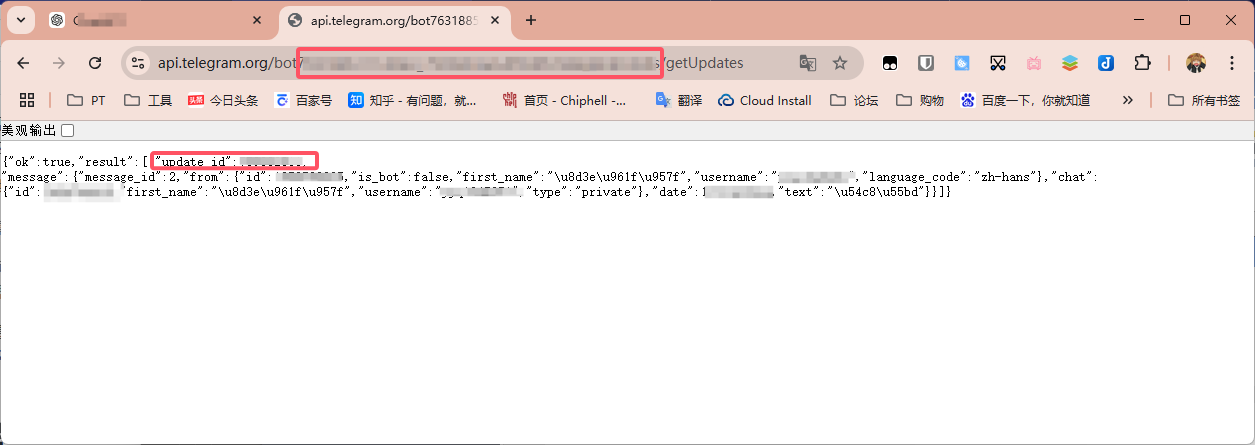The height and width of the screenshot is (445, 1255).
Task: Click the Bitwarden shield extension icon
Action: click(926, 63)
